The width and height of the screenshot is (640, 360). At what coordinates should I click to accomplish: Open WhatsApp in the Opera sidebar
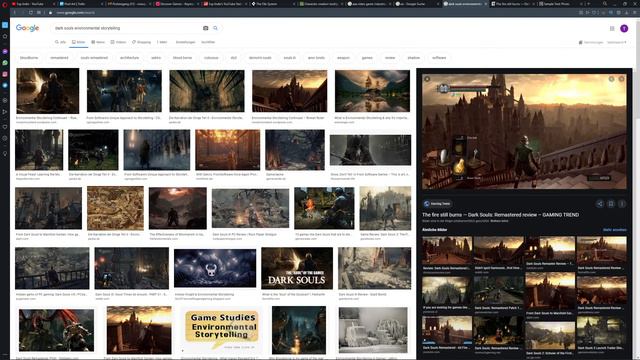[5, 63]
